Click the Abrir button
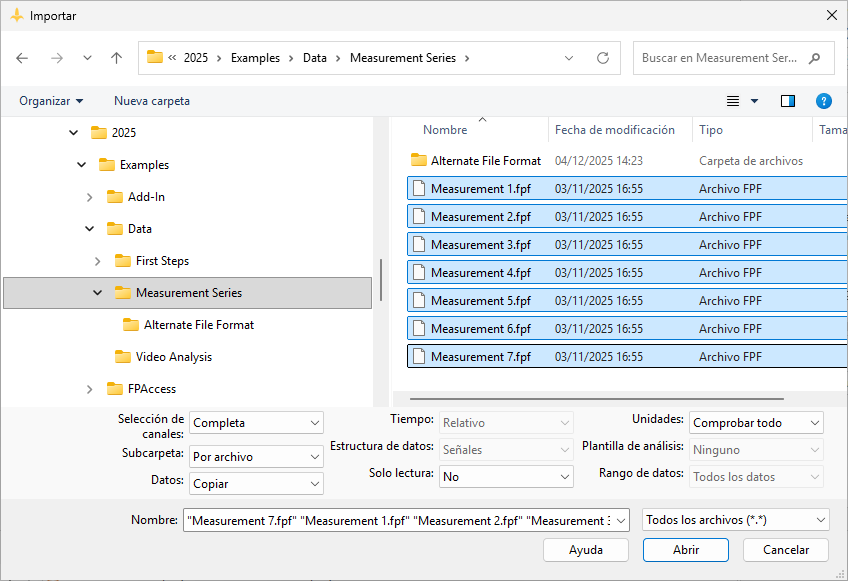 (686, 550)
